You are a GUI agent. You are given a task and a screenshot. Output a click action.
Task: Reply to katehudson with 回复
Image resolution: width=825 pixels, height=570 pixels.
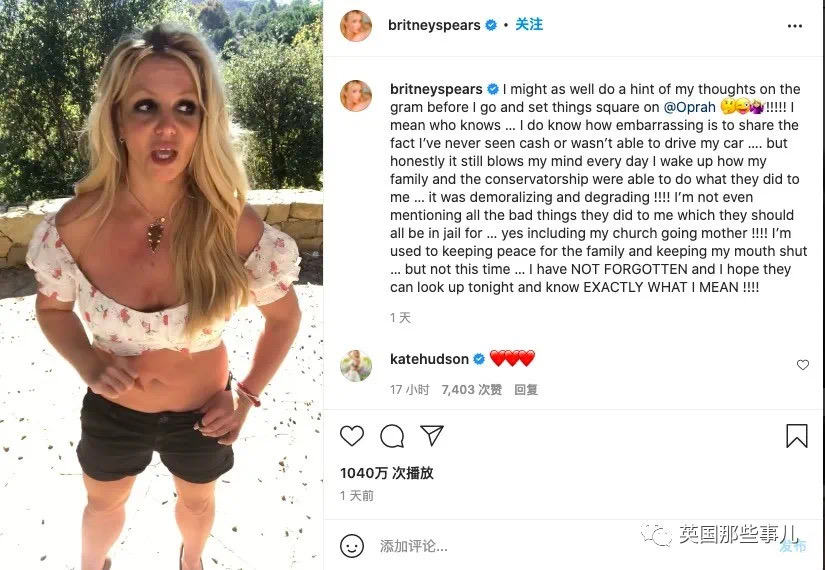pos(526,389)
